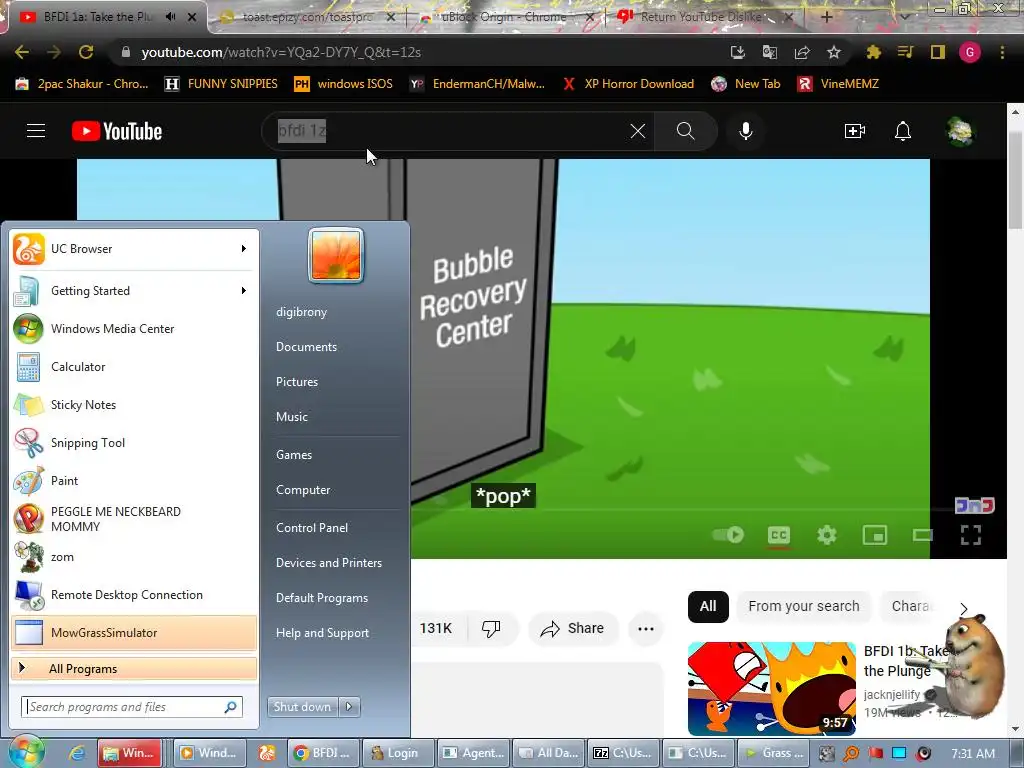
Task: Switch player to theater mode
Action: point(923,536)
